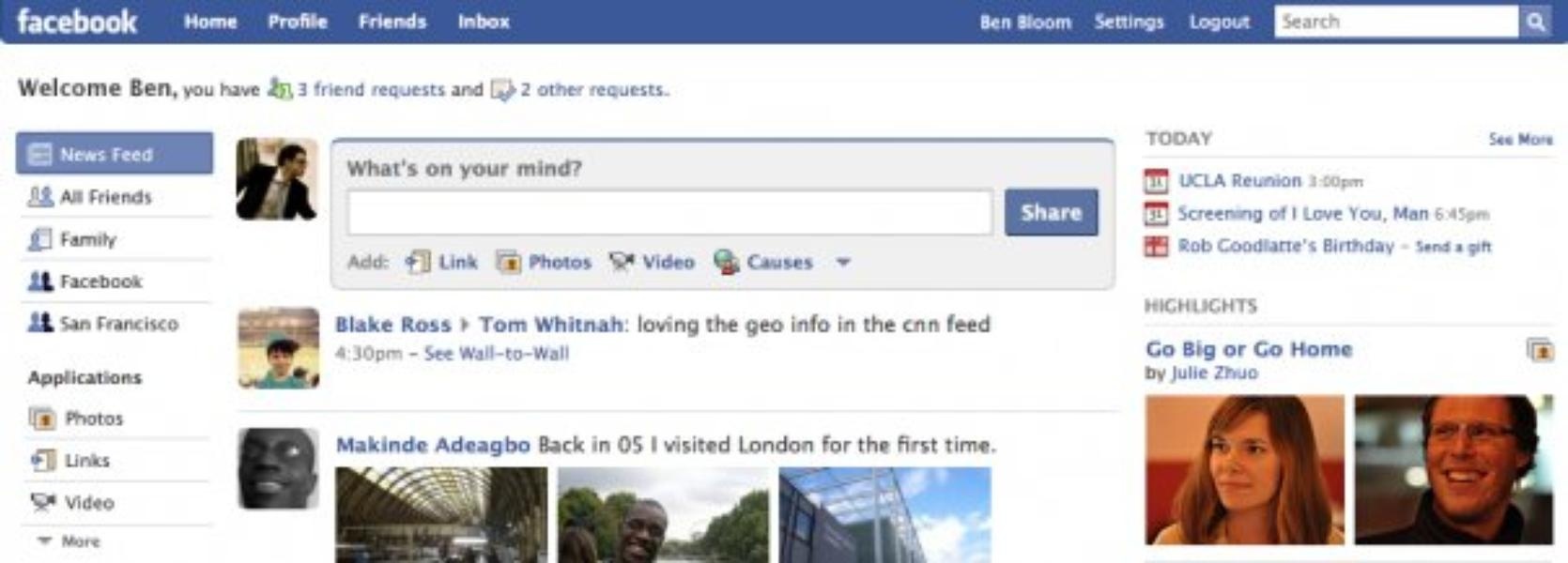Screen dimensions: 1568x563
Task: Expand the composer's more attachments arrow
Action: click(x=843, y=263)
